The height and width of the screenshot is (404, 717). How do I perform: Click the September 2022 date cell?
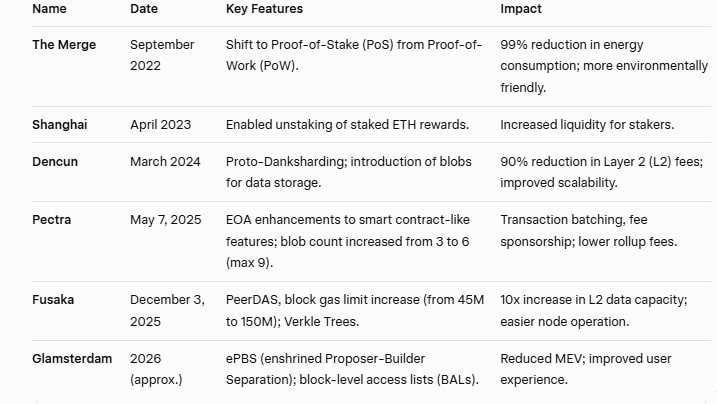point(164,54)
